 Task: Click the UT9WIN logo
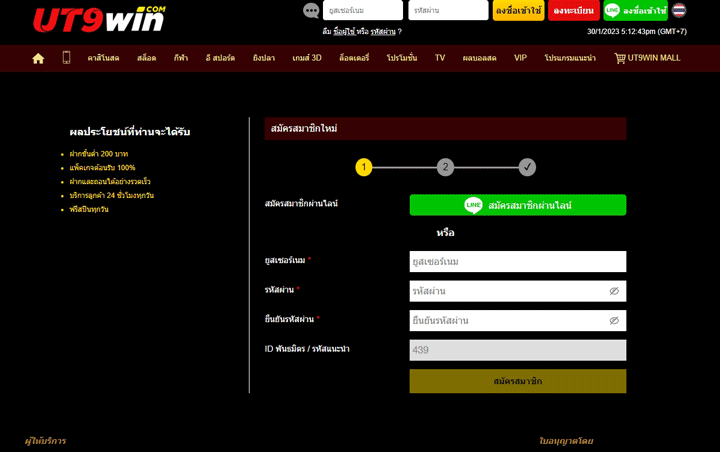point(98,19)
